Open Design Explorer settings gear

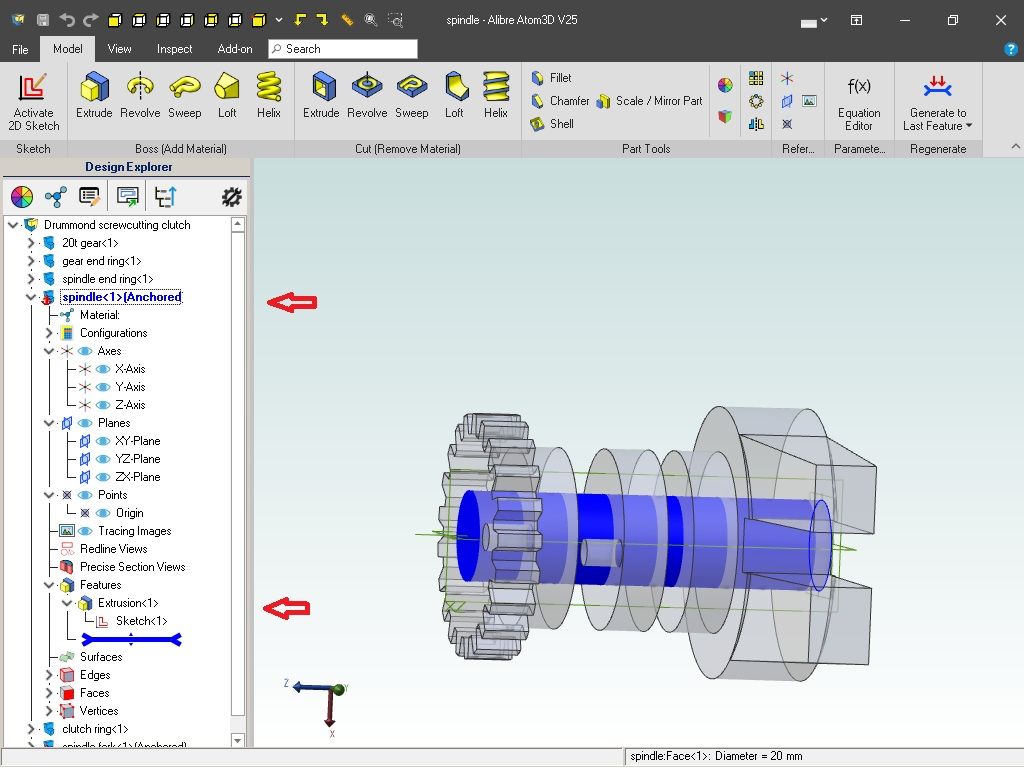coord(231,197)
